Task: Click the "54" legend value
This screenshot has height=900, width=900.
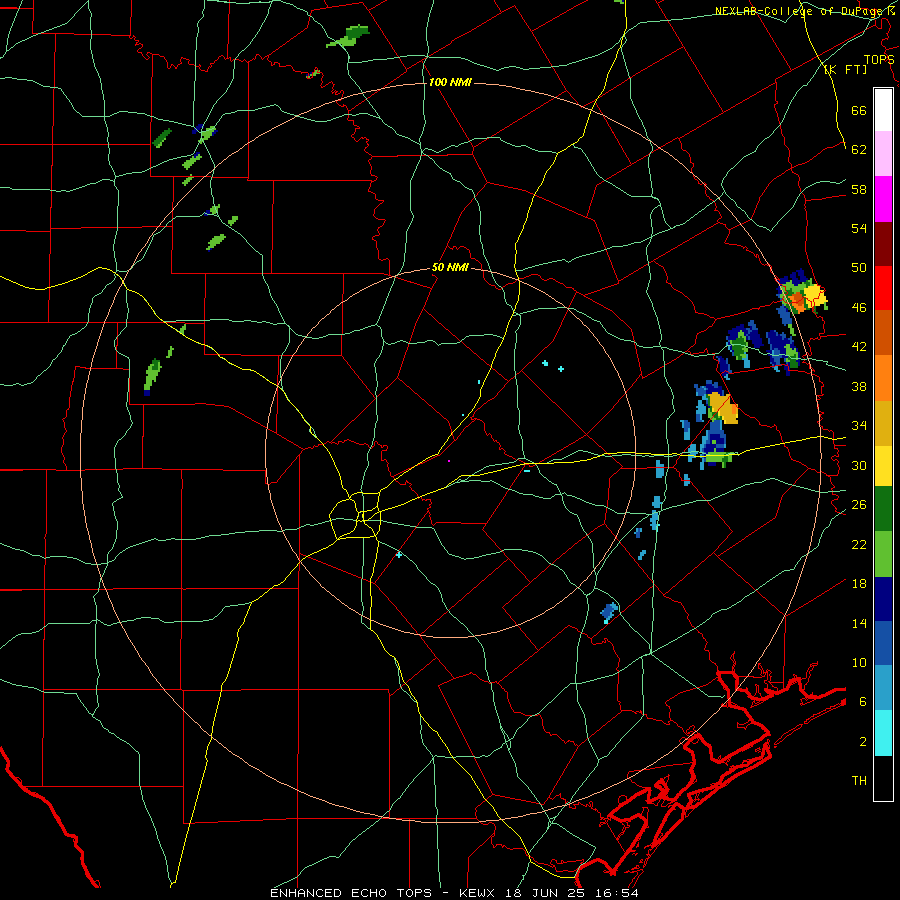Action: point(859,228)
